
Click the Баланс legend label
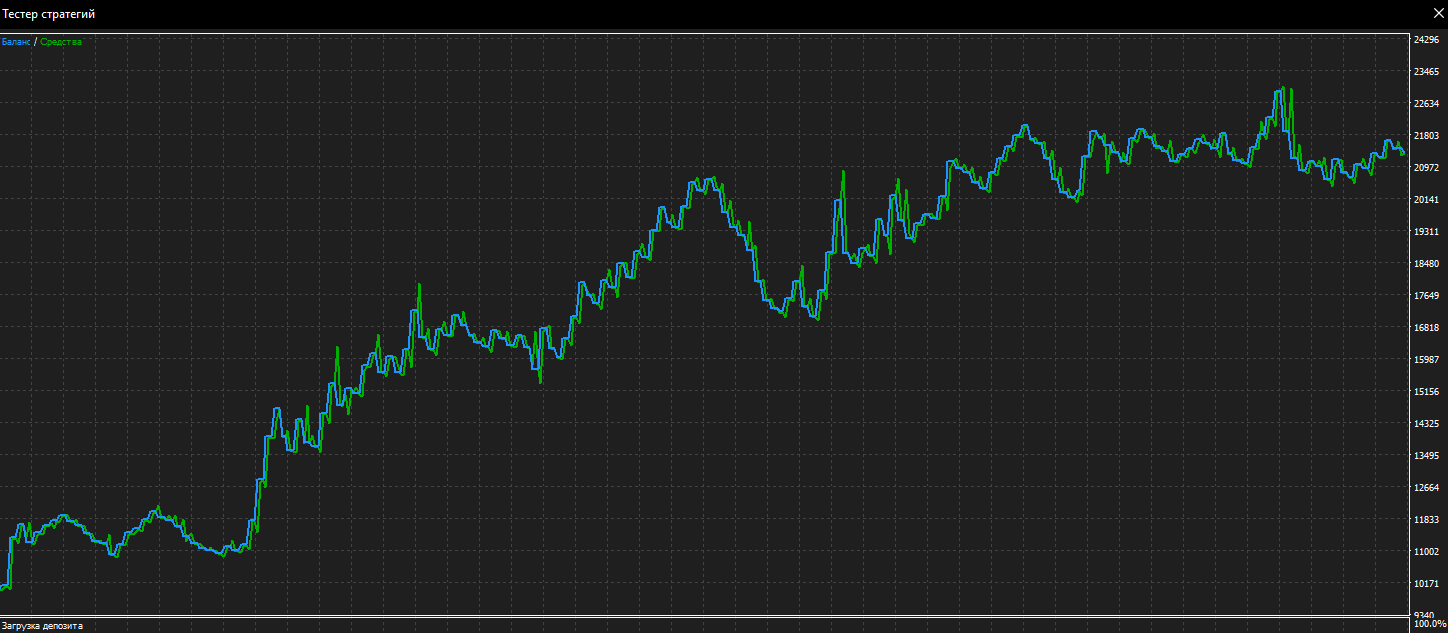(17, 42)
